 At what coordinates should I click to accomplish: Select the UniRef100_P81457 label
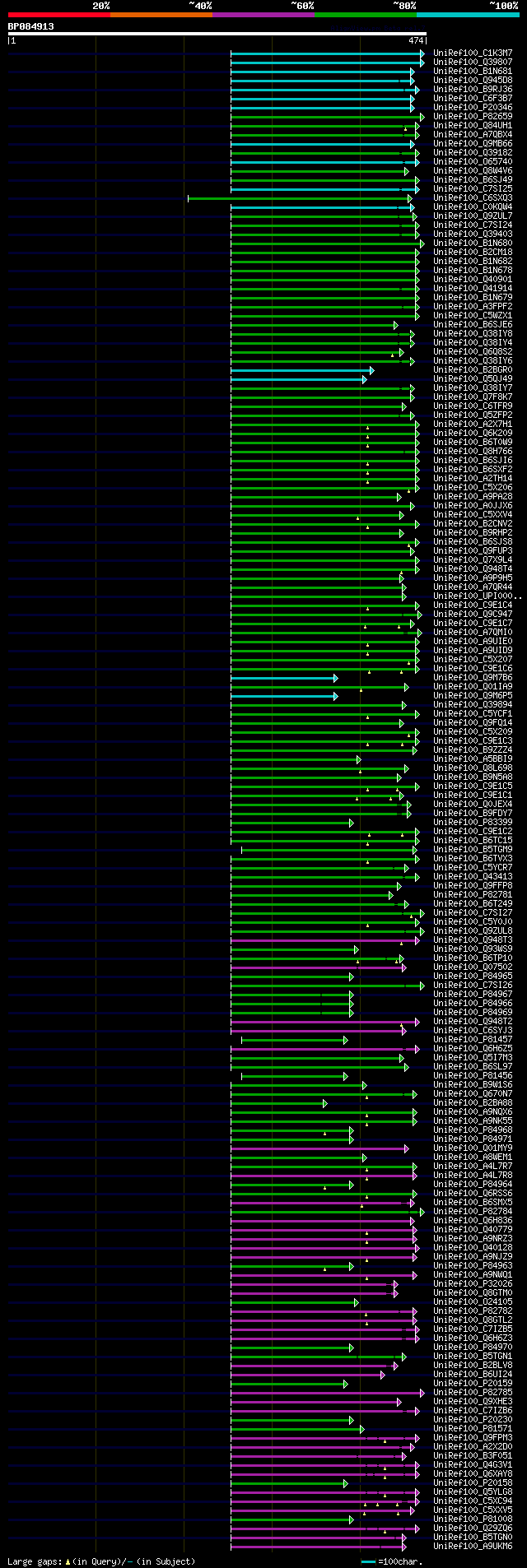[473, 1039]
